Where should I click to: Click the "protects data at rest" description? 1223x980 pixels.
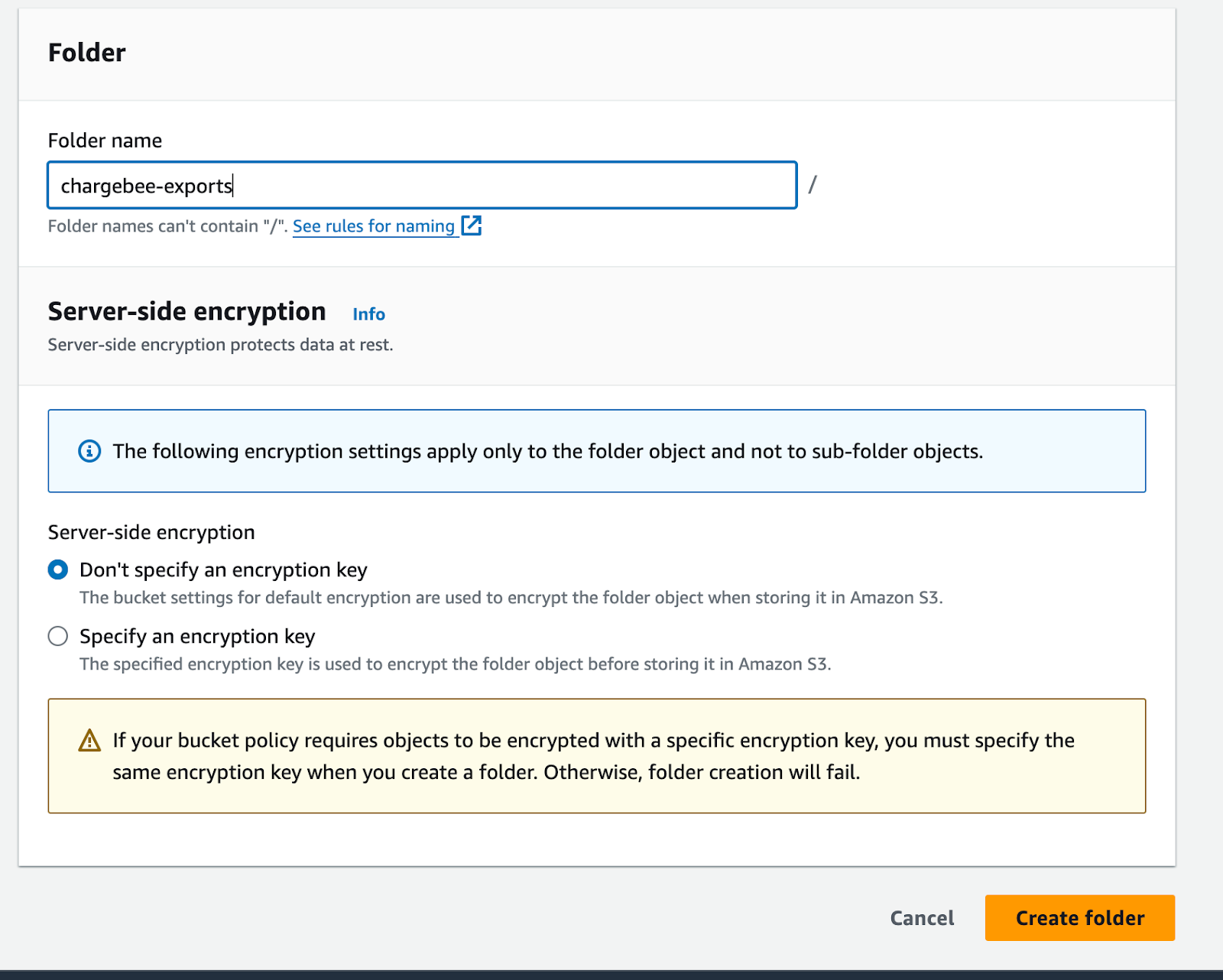point(220,345)
